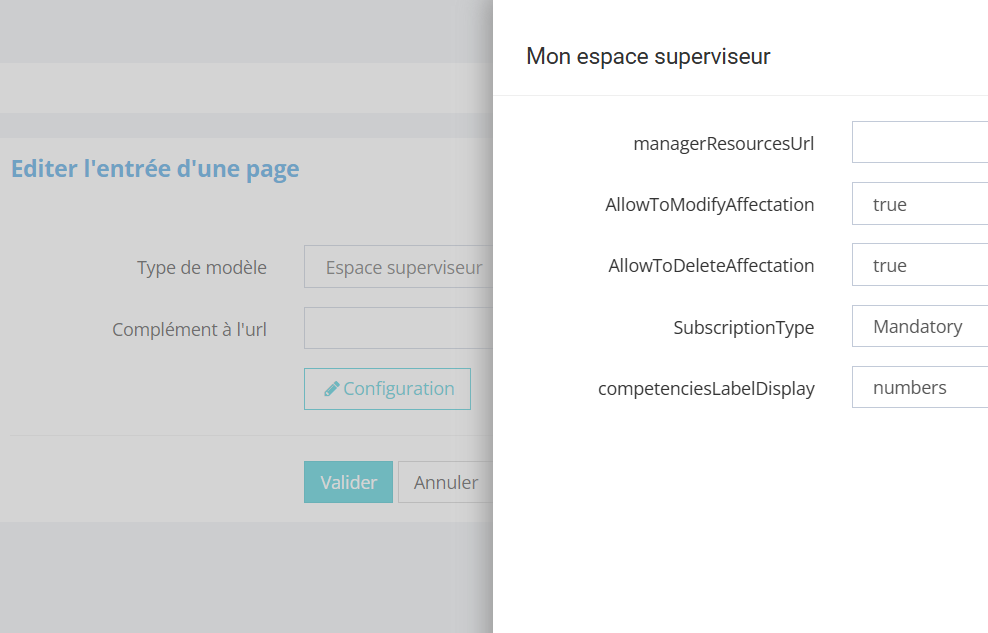This screenshot has height=633, width=988.
Task: Focus the Complément à l'url field
Action: click(x=400, y=328)
